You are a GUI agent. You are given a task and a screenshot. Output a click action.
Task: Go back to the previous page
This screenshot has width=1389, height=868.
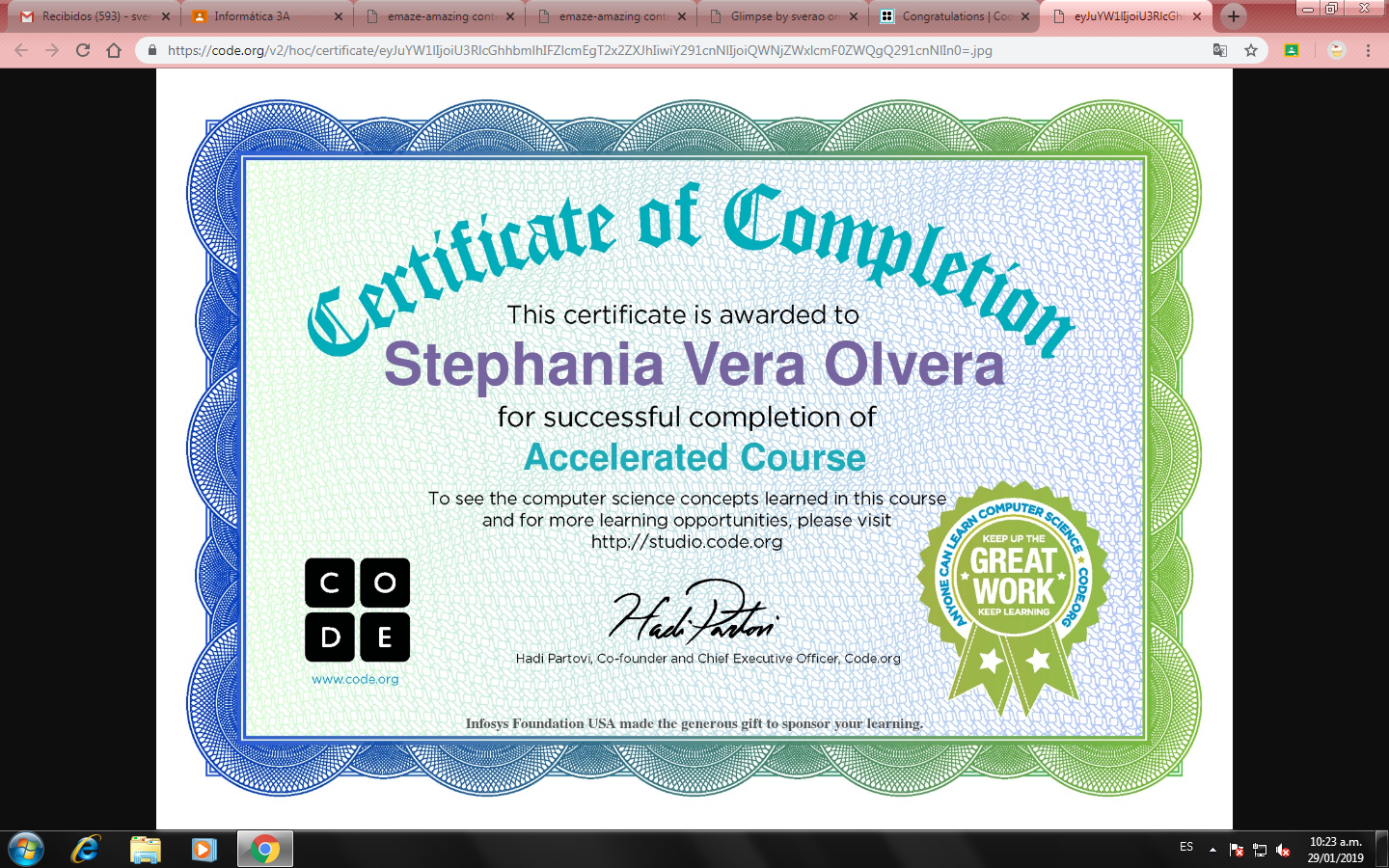click(21, 50)
